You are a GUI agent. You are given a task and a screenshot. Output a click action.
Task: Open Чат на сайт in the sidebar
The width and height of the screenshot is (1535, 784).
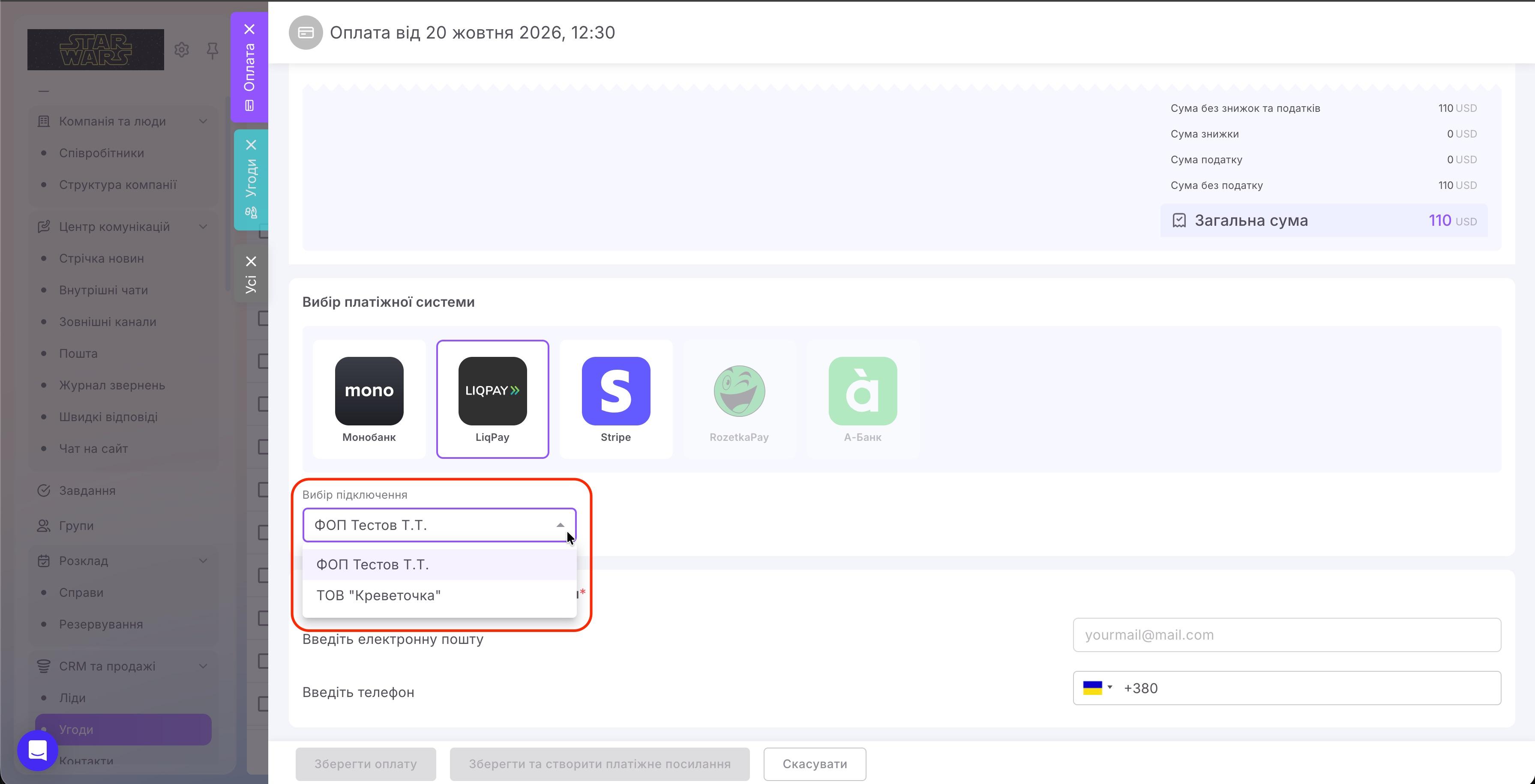(93, 449)
